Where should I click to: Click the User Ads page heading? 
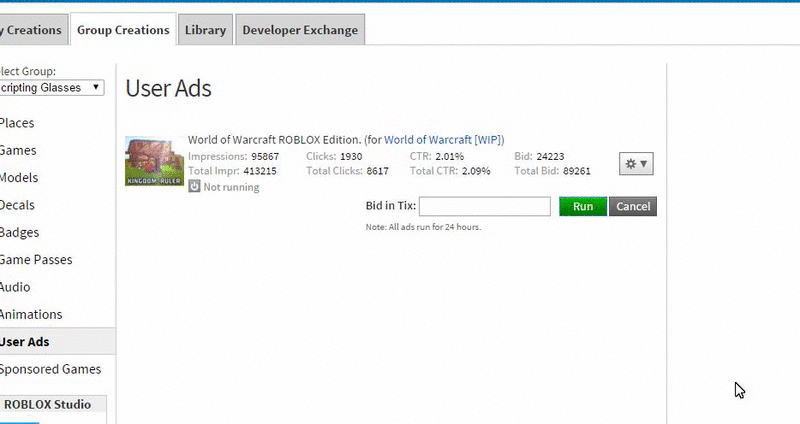click(x=168, y=88)
